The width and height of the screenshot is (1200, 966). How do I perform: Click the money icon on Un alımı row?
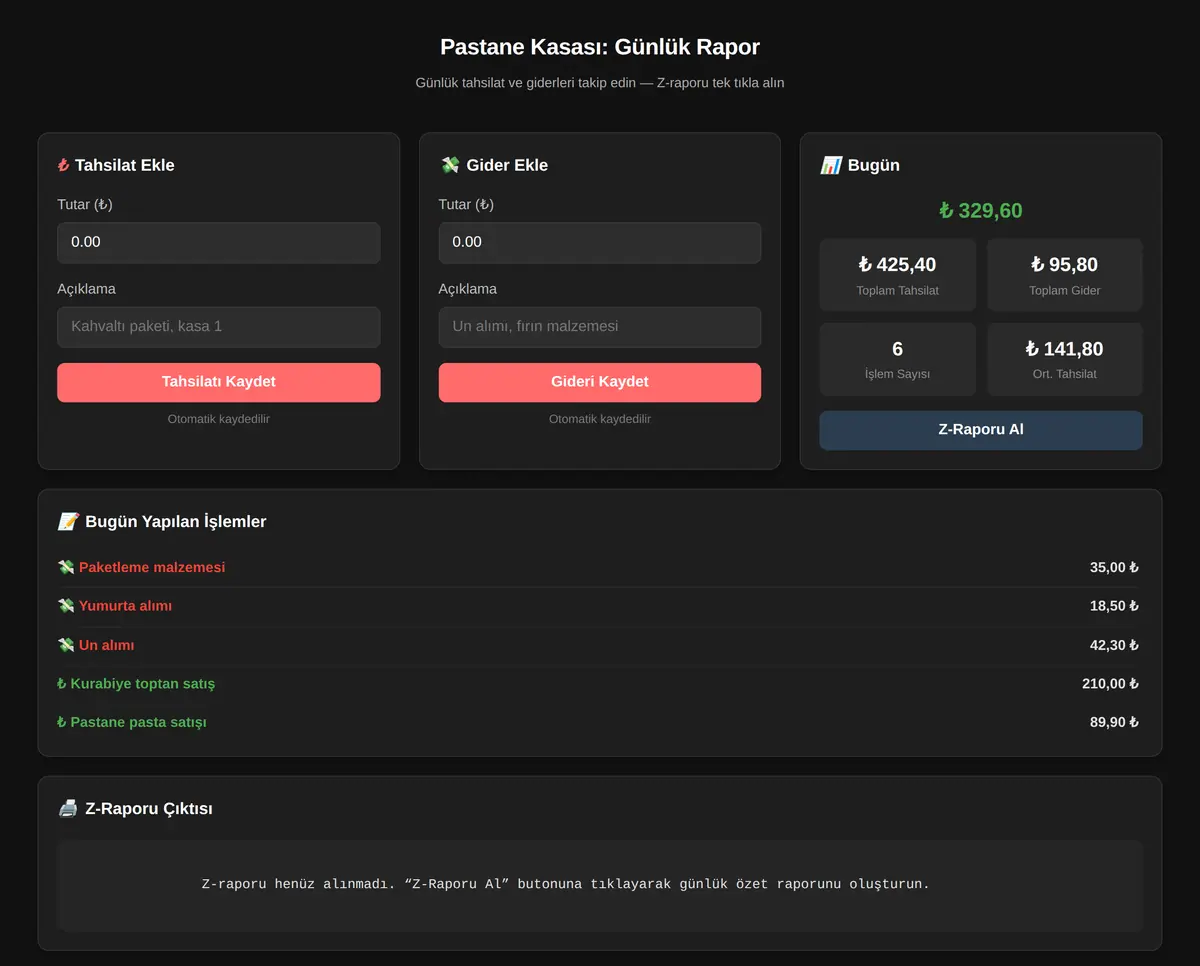point(66,645)
